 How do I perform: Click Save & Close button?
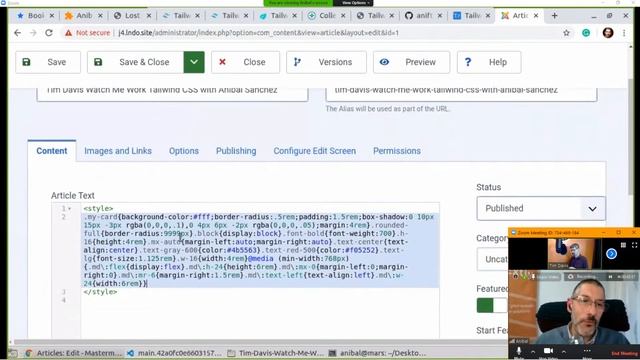pos(135,62)
